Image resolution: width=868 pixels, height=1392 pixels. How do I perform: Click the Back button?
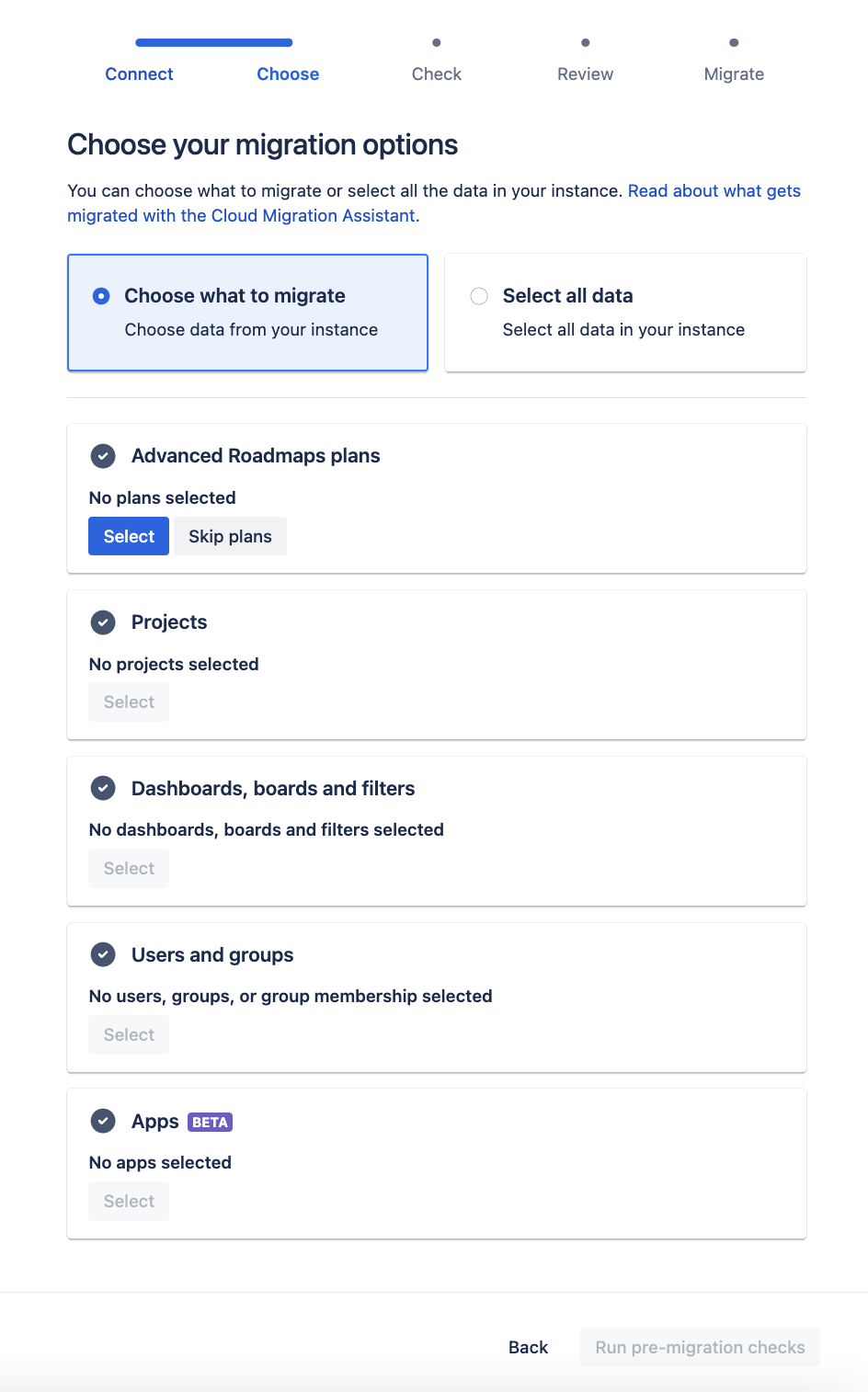point(528,1347)
